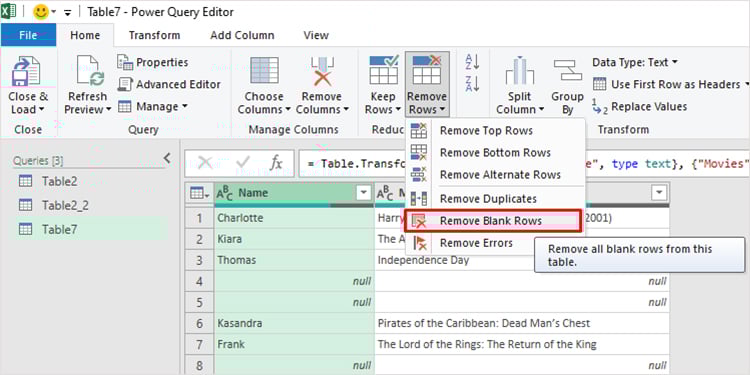
Task: Click the Remove Errors icon
Action: [419, 243]
